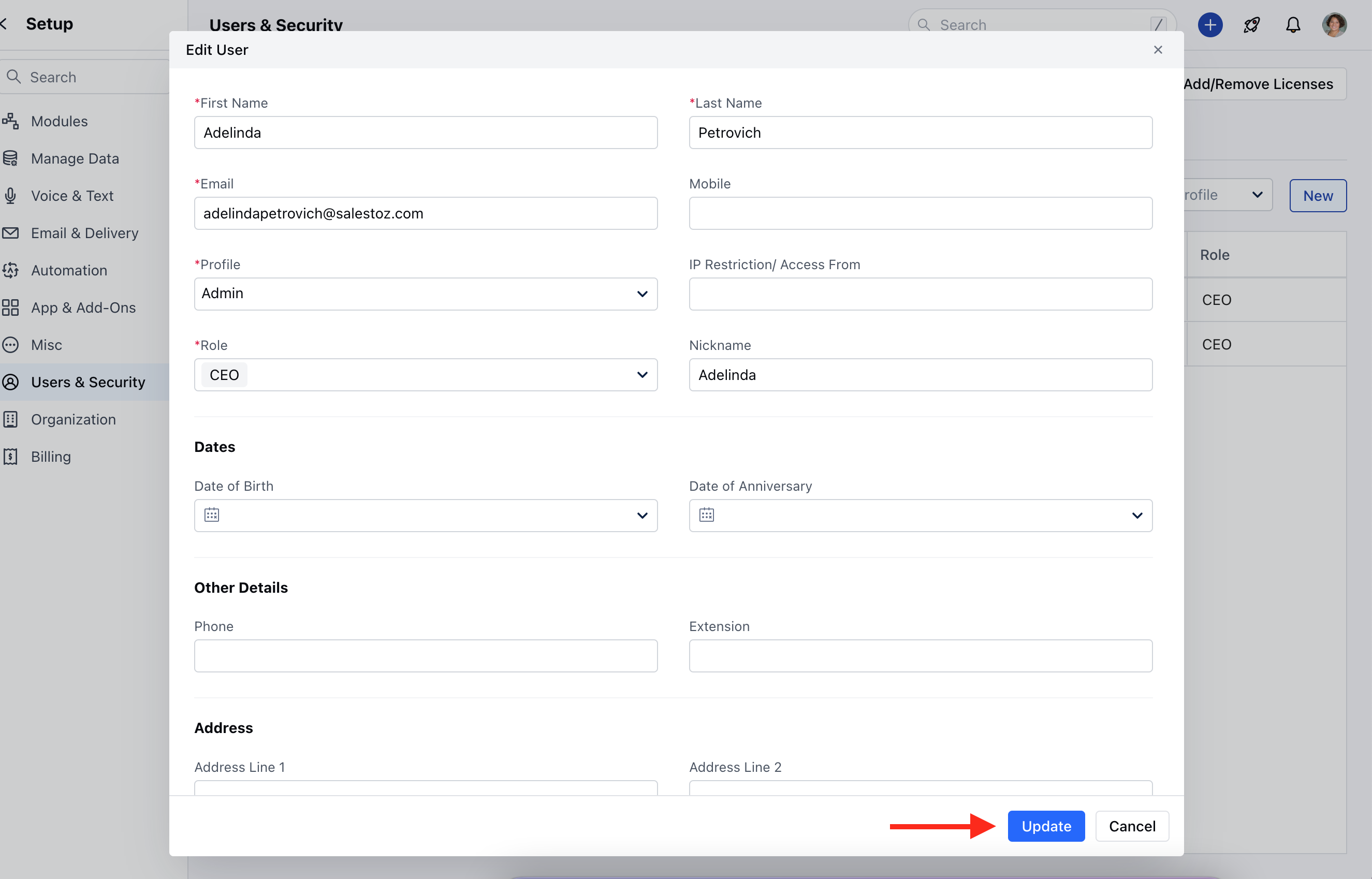Click the rocket launch icon
This screenshot has height=879, width=1372.
click(1251, 24)
